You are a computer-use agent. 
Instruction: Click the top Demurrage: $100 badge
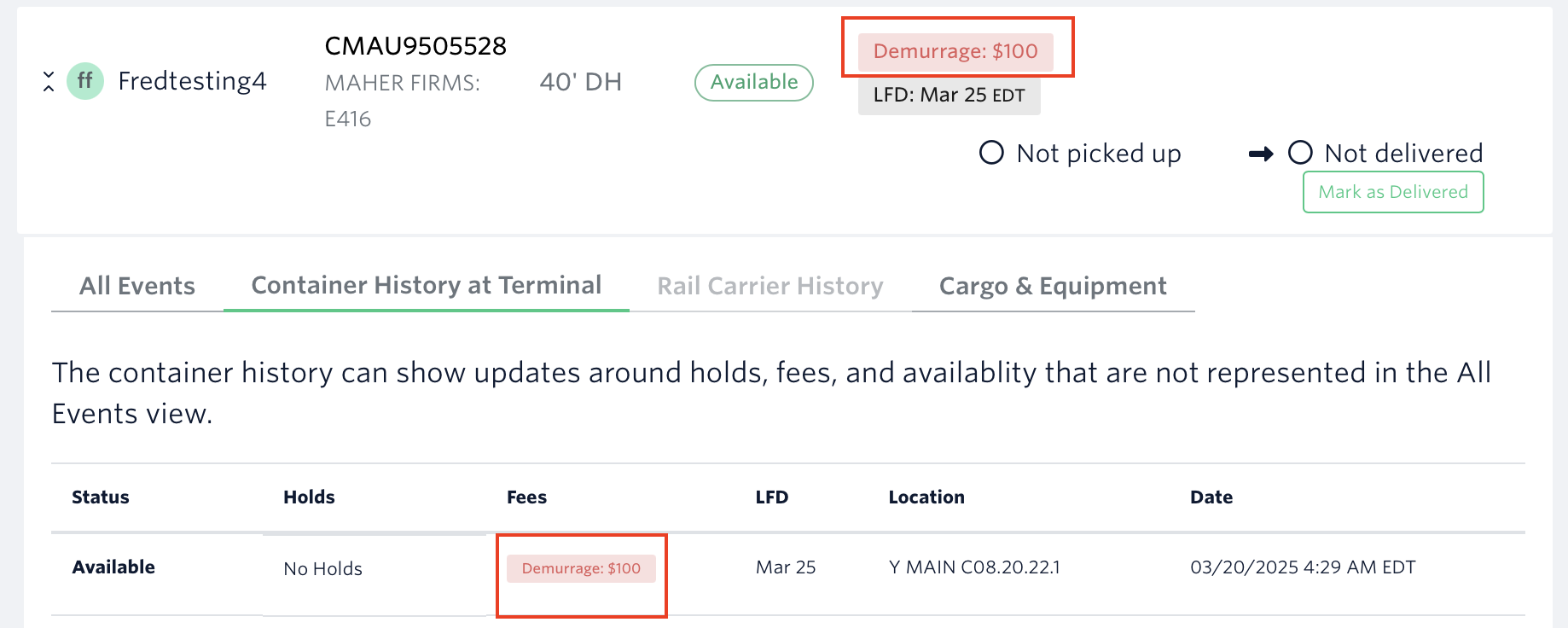click(x=955, y=51)
